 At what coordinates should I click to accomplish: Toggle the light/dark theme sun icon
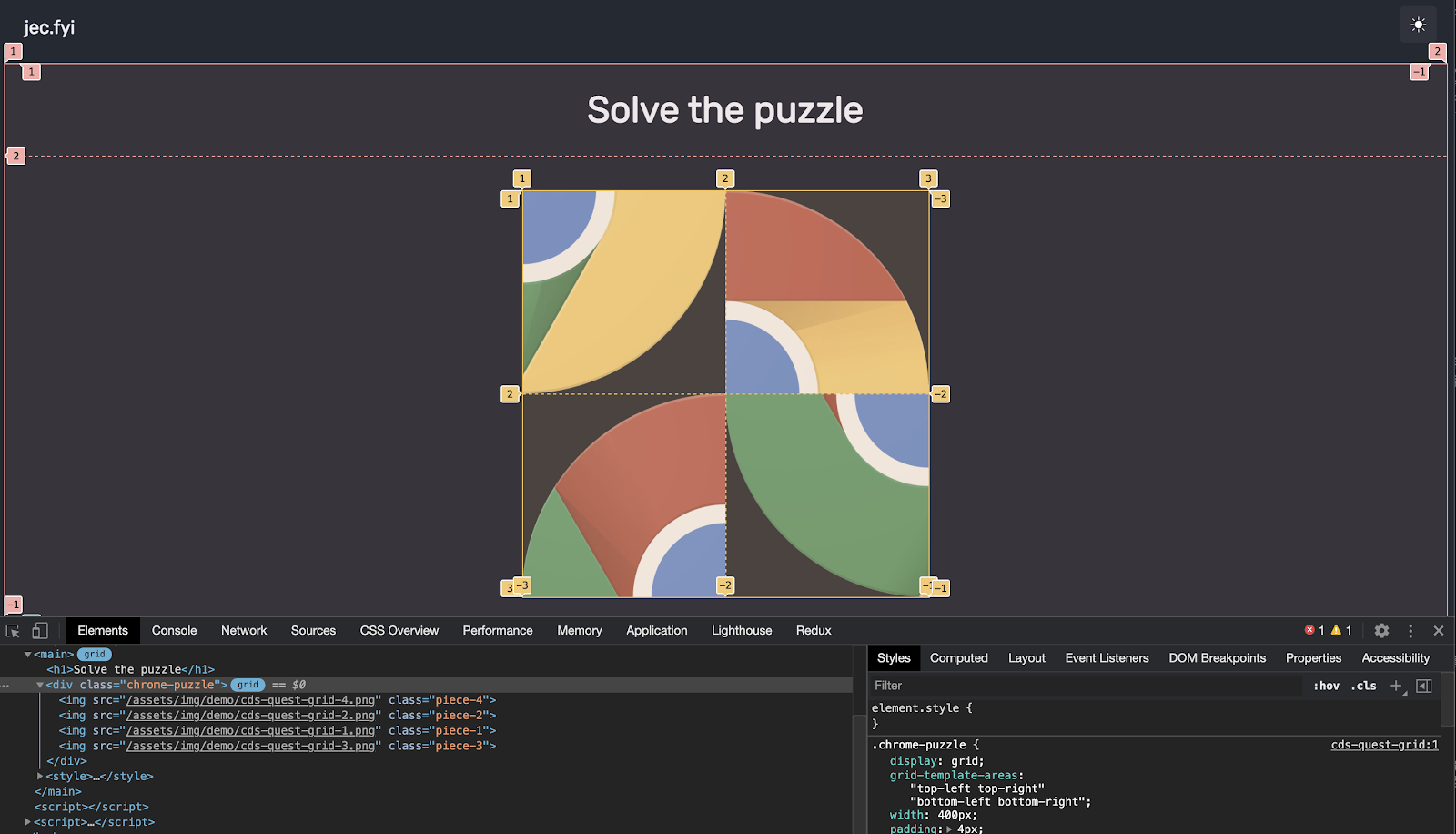[1418, 25]
